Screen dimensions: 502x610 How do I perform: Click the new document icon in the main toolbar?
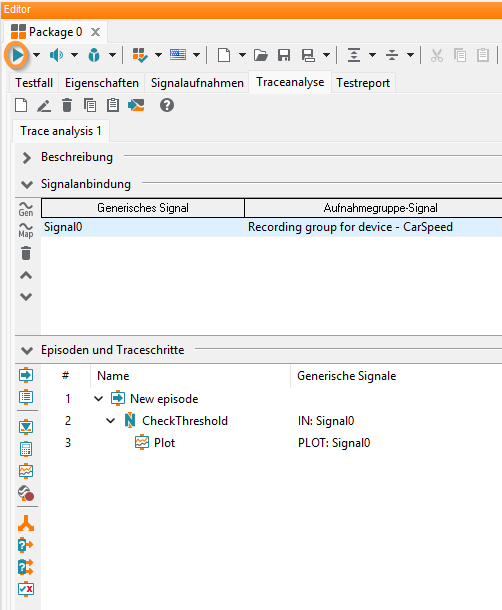(x=224, y=55)
